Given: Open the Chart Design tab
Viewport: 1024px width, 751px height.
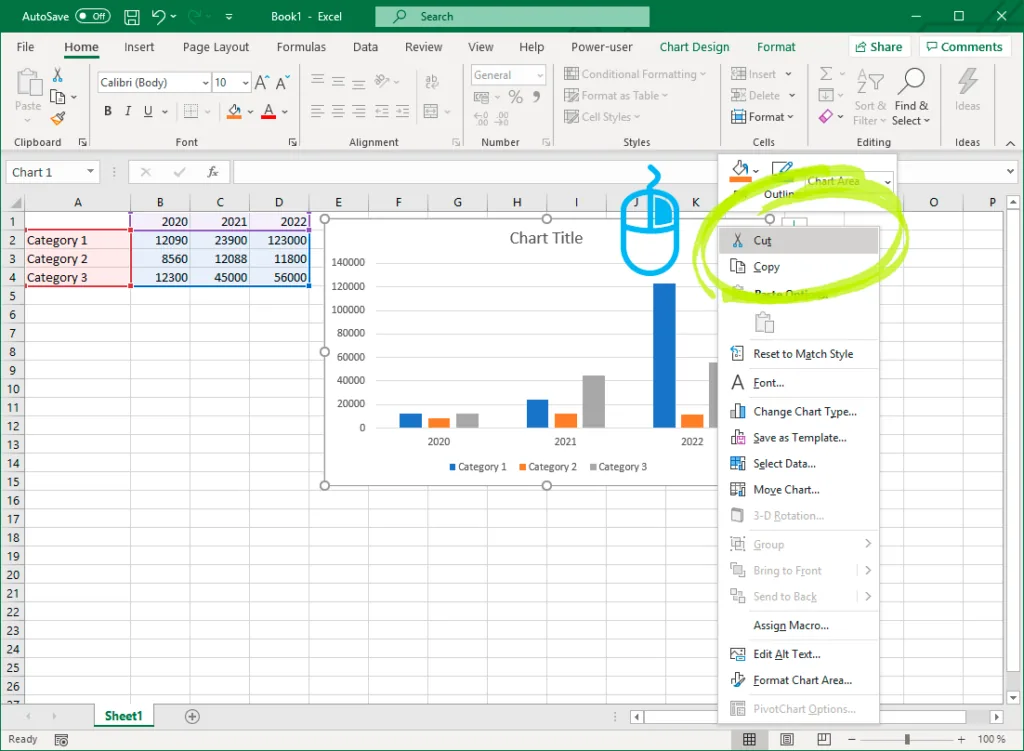Looking at the screenshot, I should (694, 47).
